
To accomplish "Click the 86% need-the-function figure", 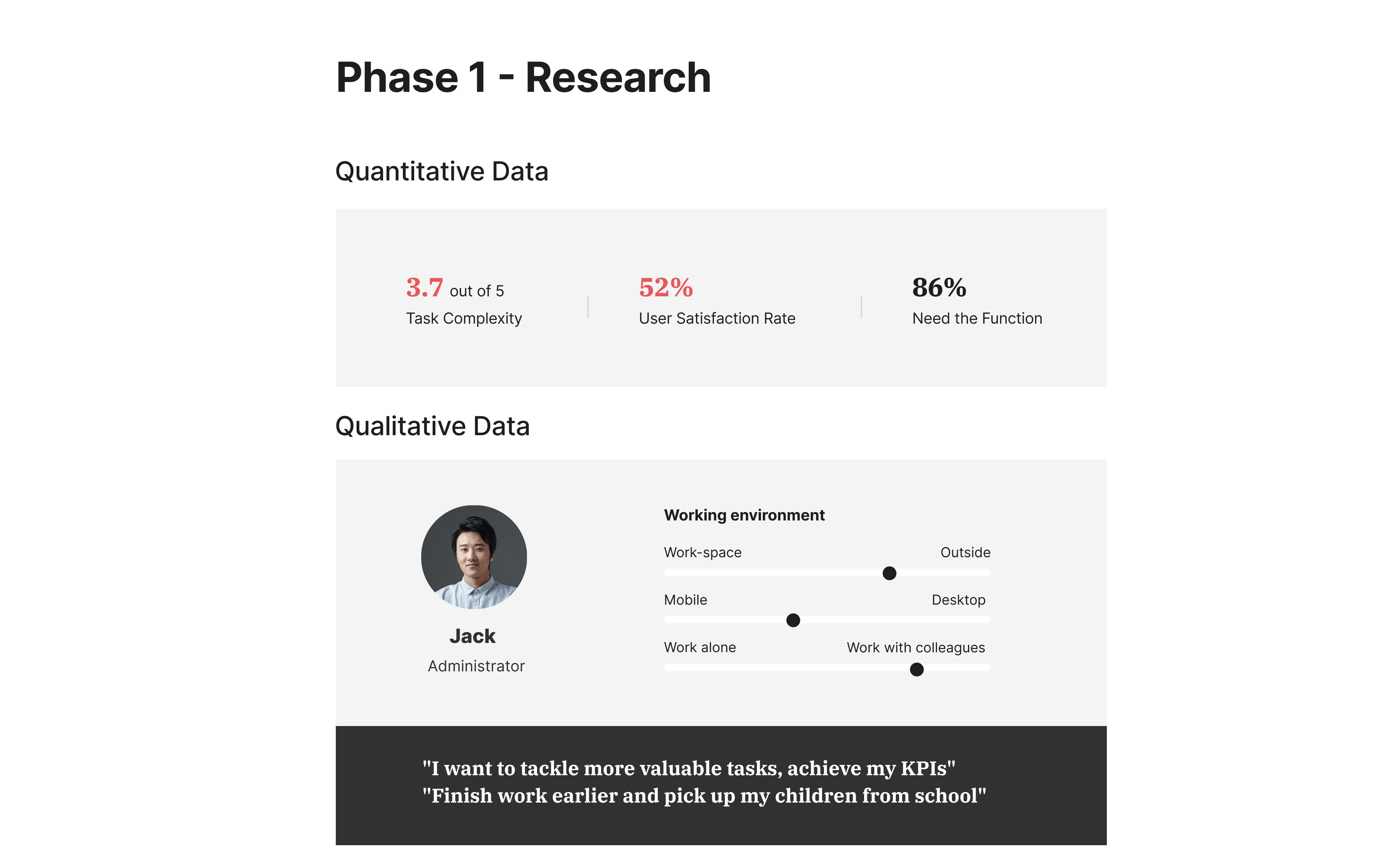I will click(x=939, y=288).
